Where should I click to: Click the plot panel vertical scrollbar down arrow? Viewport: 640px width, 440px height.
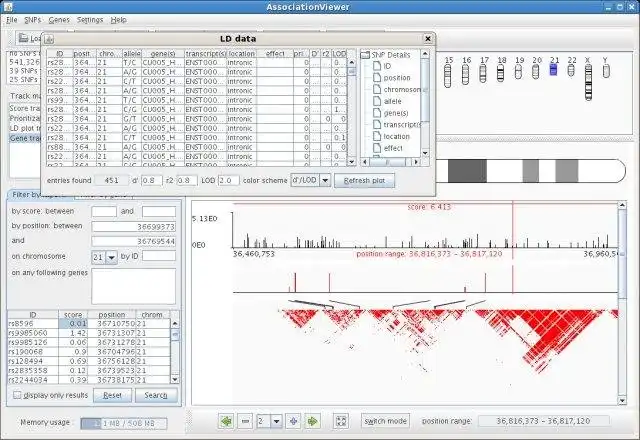622,401
